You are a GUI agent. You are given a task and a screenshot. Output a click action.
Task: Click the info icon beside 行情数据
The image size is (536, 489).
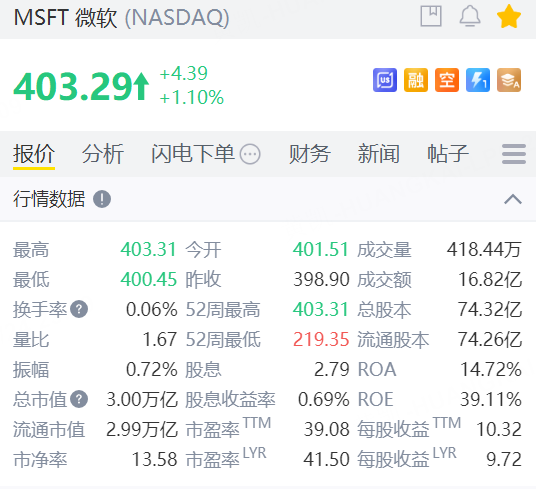pyautogui.click(x=102, y=199)
